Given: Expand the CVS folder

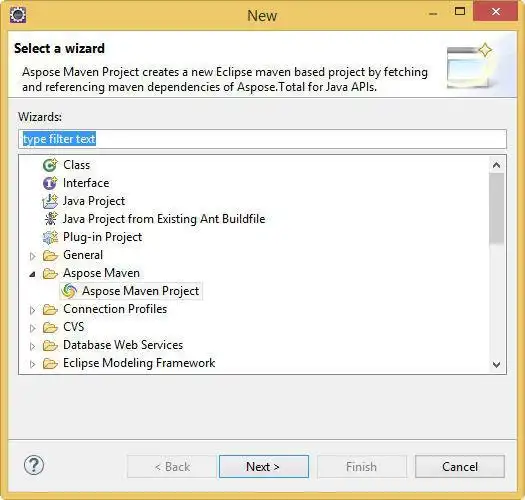Looking at the screenshot, I should [32, 328].
